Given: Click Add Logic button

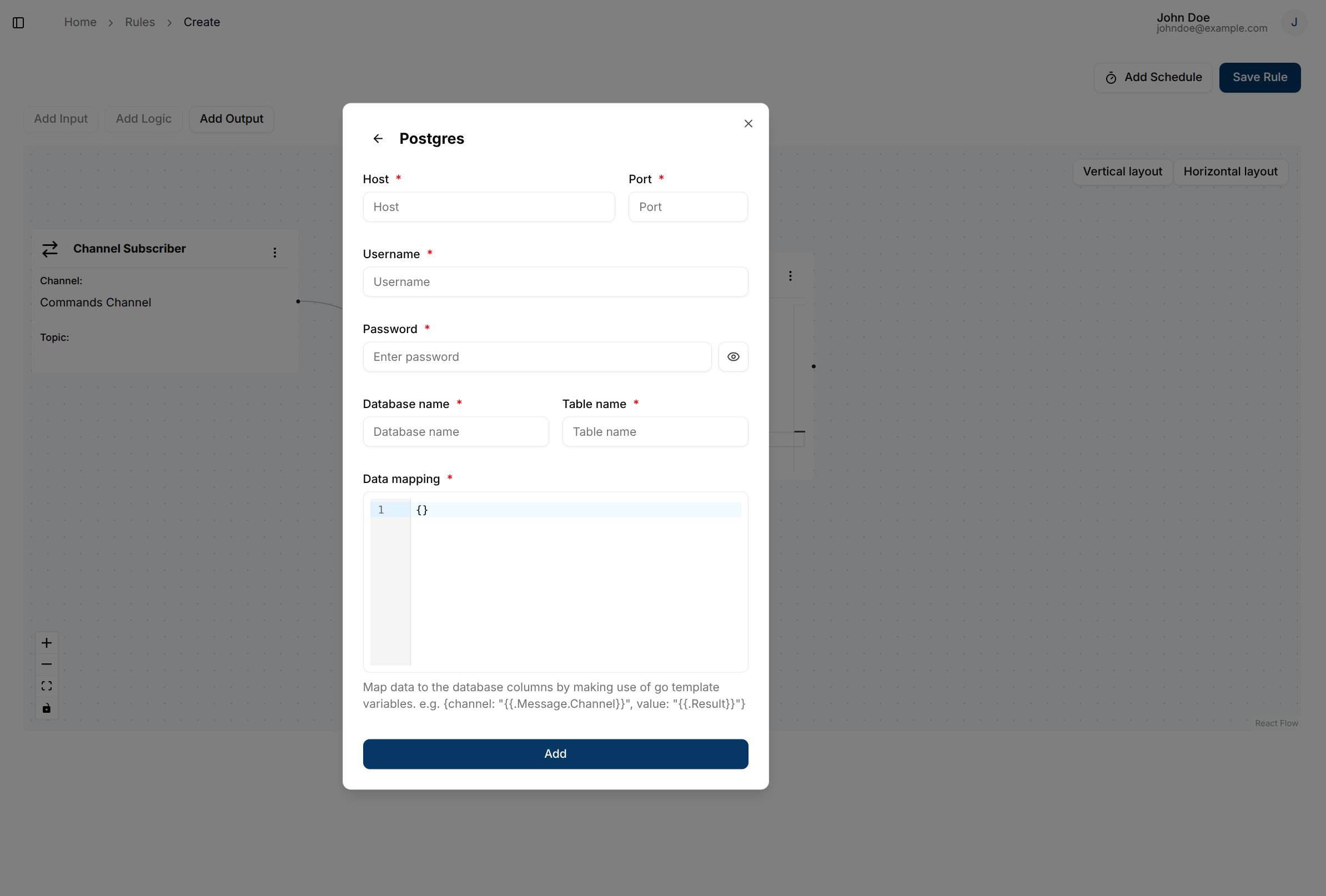Looking at the screenshot, I should (144, 119).
